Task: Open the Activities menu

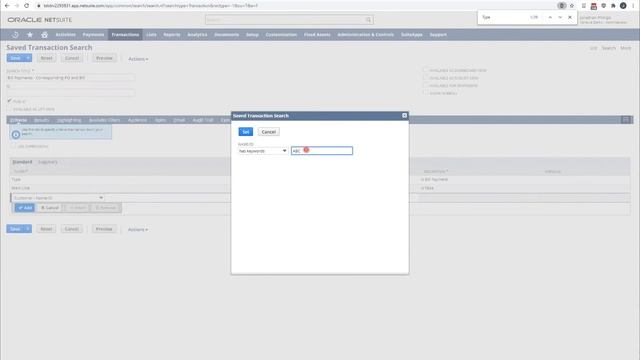Action: [65, 35]
